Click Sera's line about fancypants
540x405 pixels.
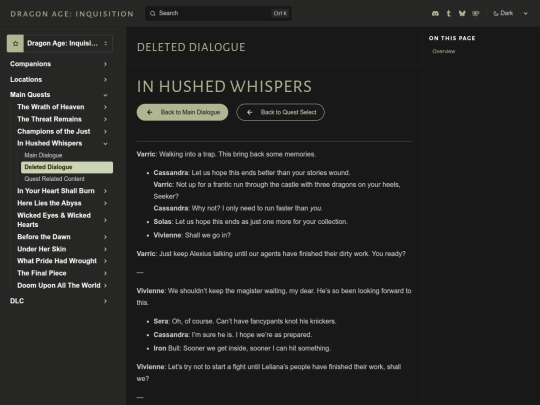click(x=245, y=321)
